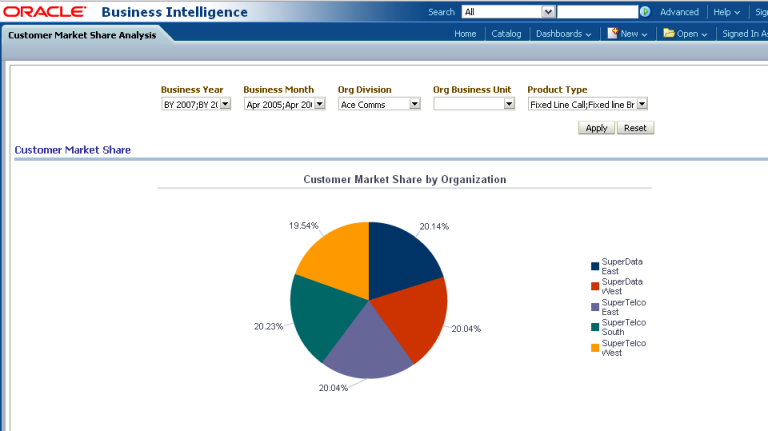Image resolution: width=768 pixels, height=431 pixels.
Task: Click the SuperData East legend swatch
Action: [x=595, y=266]
